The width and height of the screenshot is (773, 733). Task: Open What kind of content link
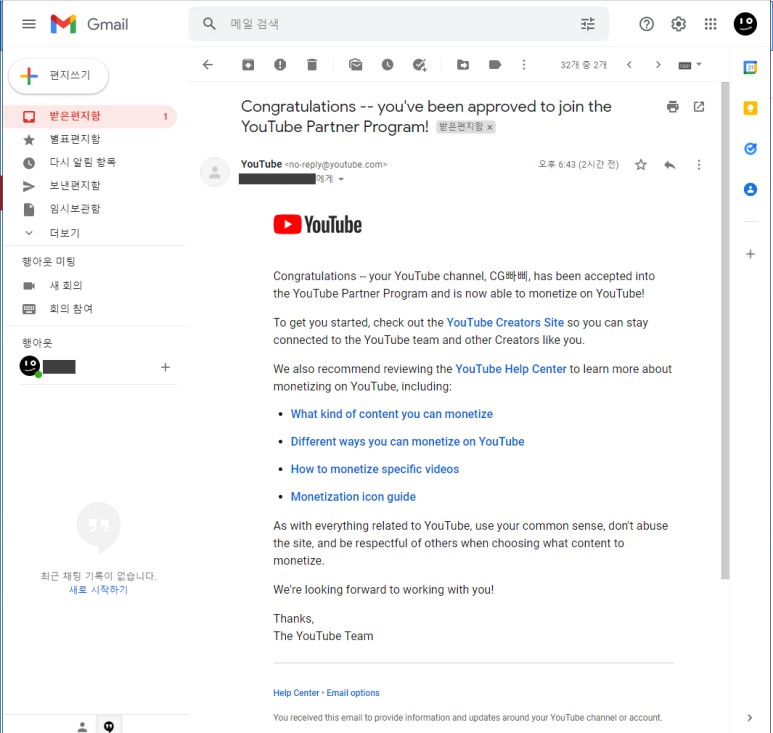pyautogui.click(x=391, y=414)
